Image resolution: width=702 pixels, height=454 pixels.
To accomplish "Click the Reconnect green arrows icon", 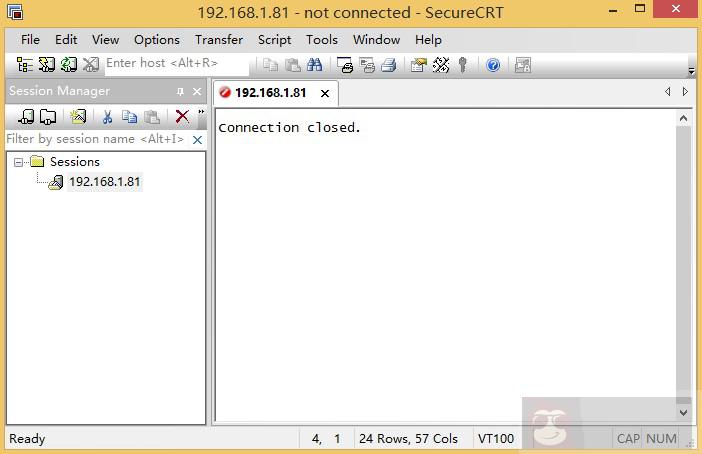I will pos(68,65).
